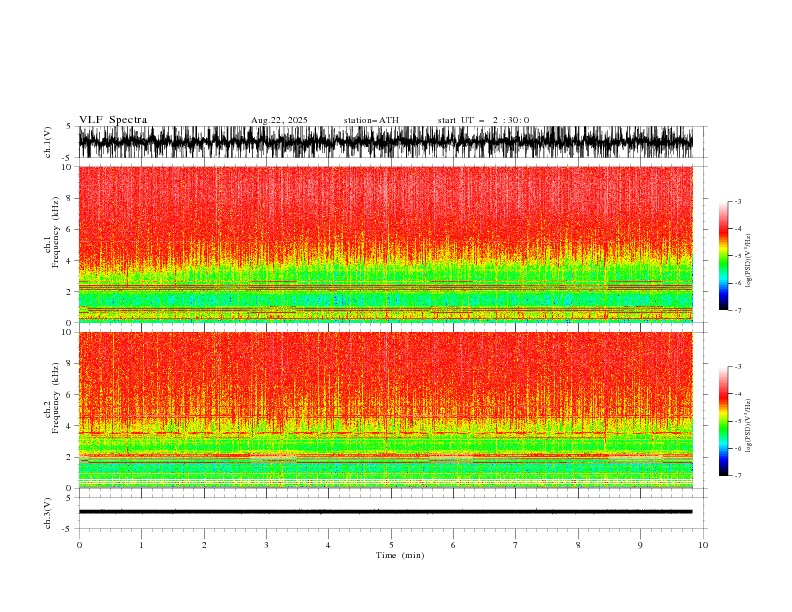Screen dimensions: 792x612
Task: Click the ch.2 color bar "log(PSD)(V²/Hz)" label
Action: click(749, 425)
